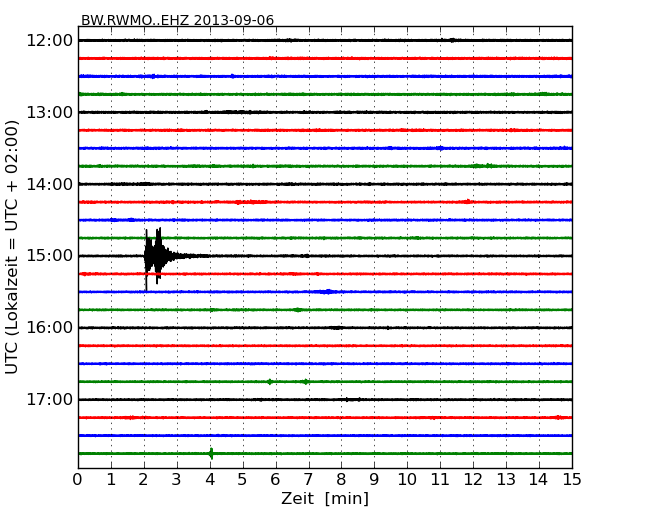
Task: Click the x-axis tick label 11
Action: pyautogui.click(x=440, y=480)
